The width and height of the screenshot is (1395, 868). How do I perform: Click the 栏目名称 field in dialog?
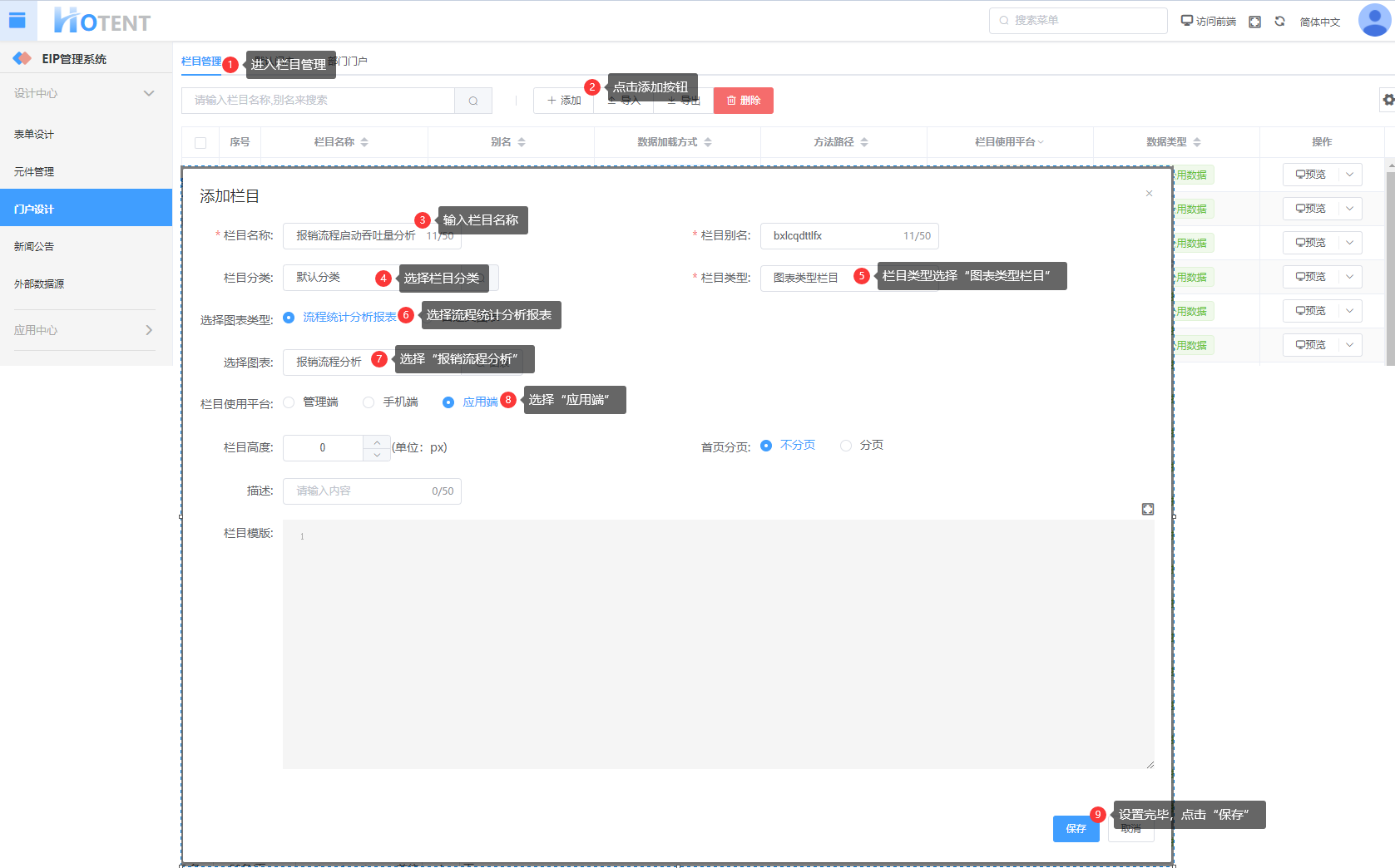tap(372, 236)
